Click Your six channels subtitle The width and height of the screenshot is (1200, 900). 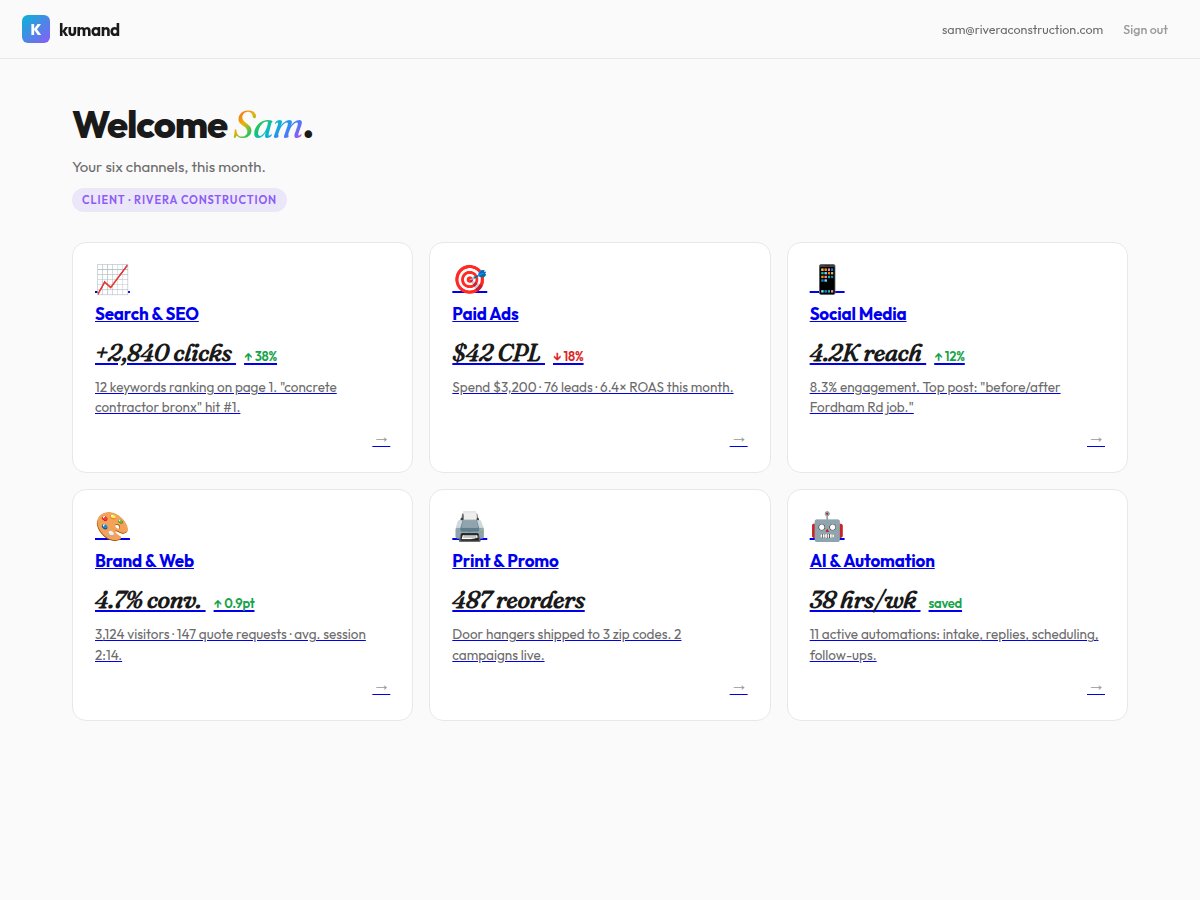[169, 167]
